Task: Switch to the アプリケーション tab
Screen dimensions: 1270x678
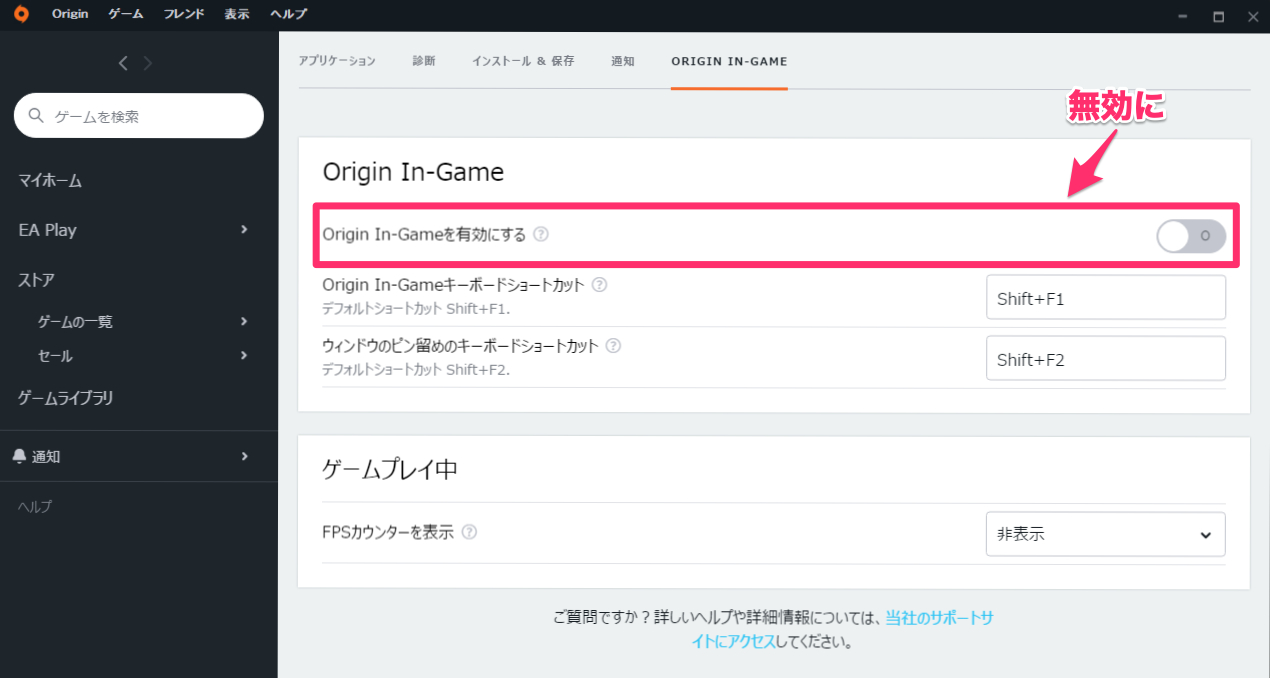Action: pos(337,61)
